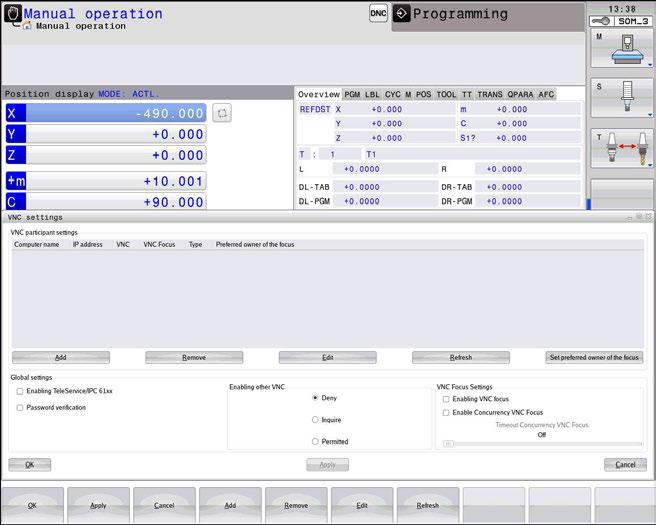Click the T1 tool name field
656x525 pixels.
tap(473, 154)
